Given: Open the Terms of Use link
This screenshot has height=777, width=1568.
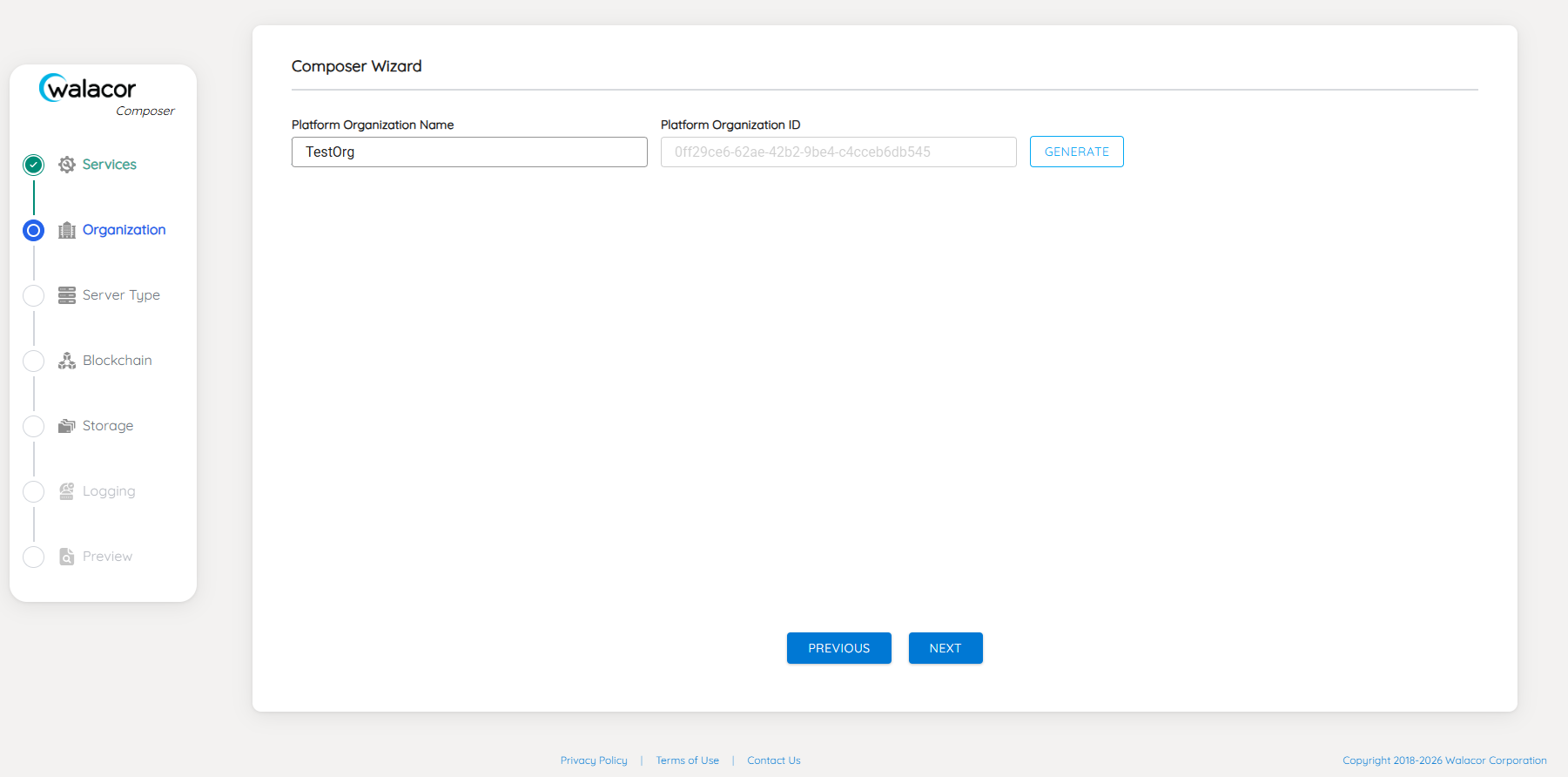Looking at the screenshot, I should [x=688, y=760].
